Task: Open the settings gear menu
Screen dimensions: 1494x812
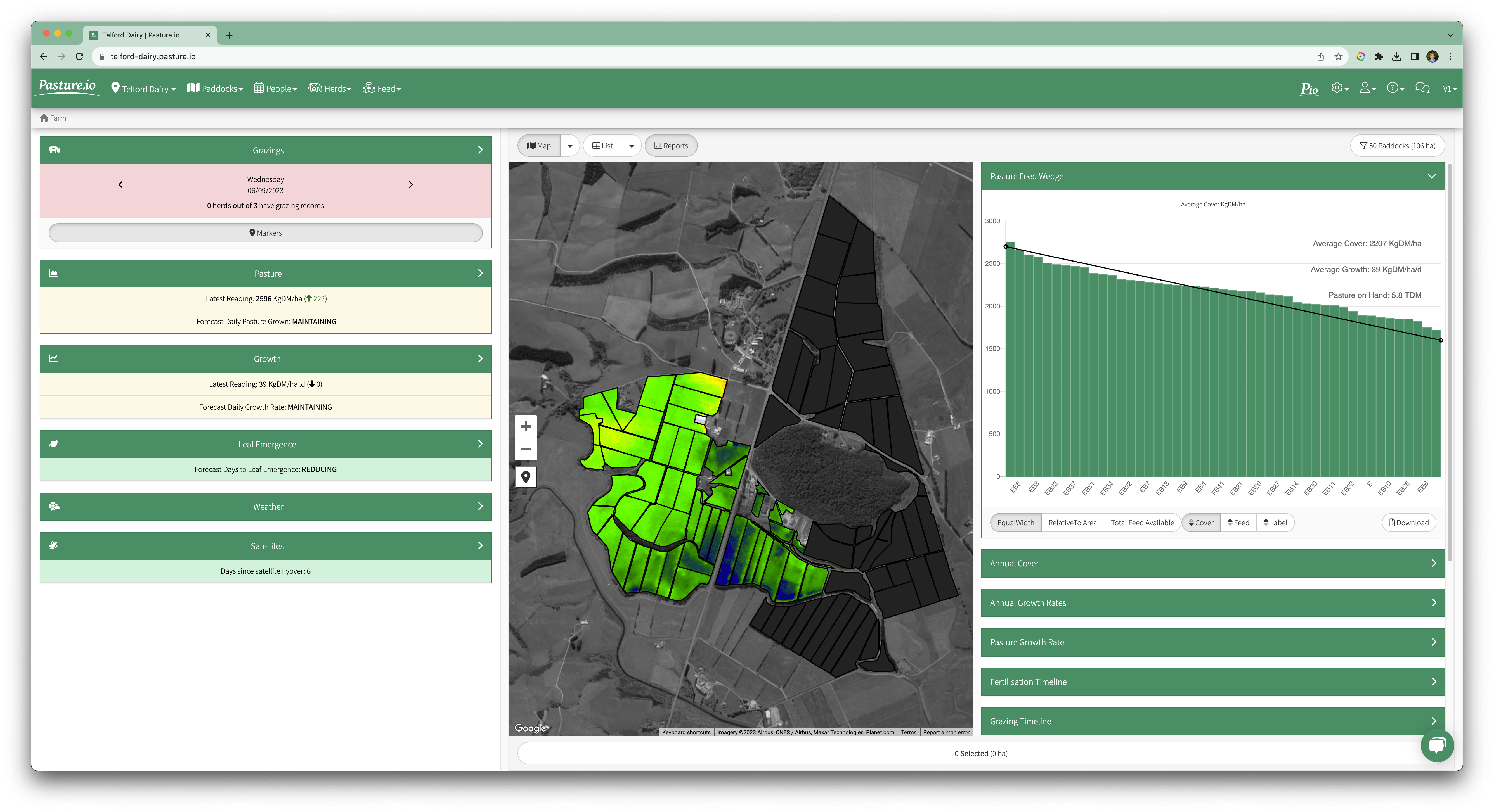Action: pos(1339,88)
